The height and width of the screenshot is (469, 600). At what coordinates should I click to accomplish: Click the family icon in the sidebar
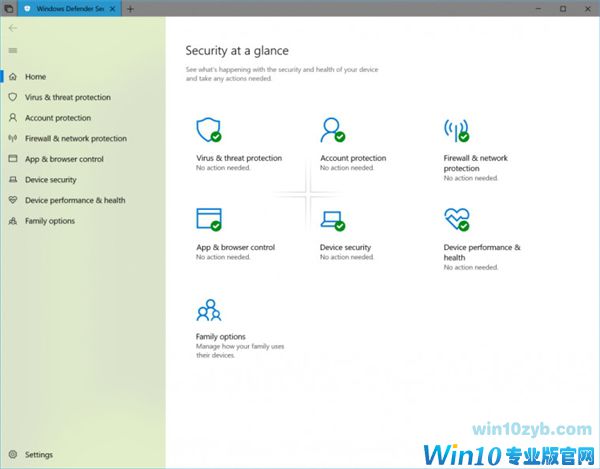pyautogui.click(x=13, y=221)
